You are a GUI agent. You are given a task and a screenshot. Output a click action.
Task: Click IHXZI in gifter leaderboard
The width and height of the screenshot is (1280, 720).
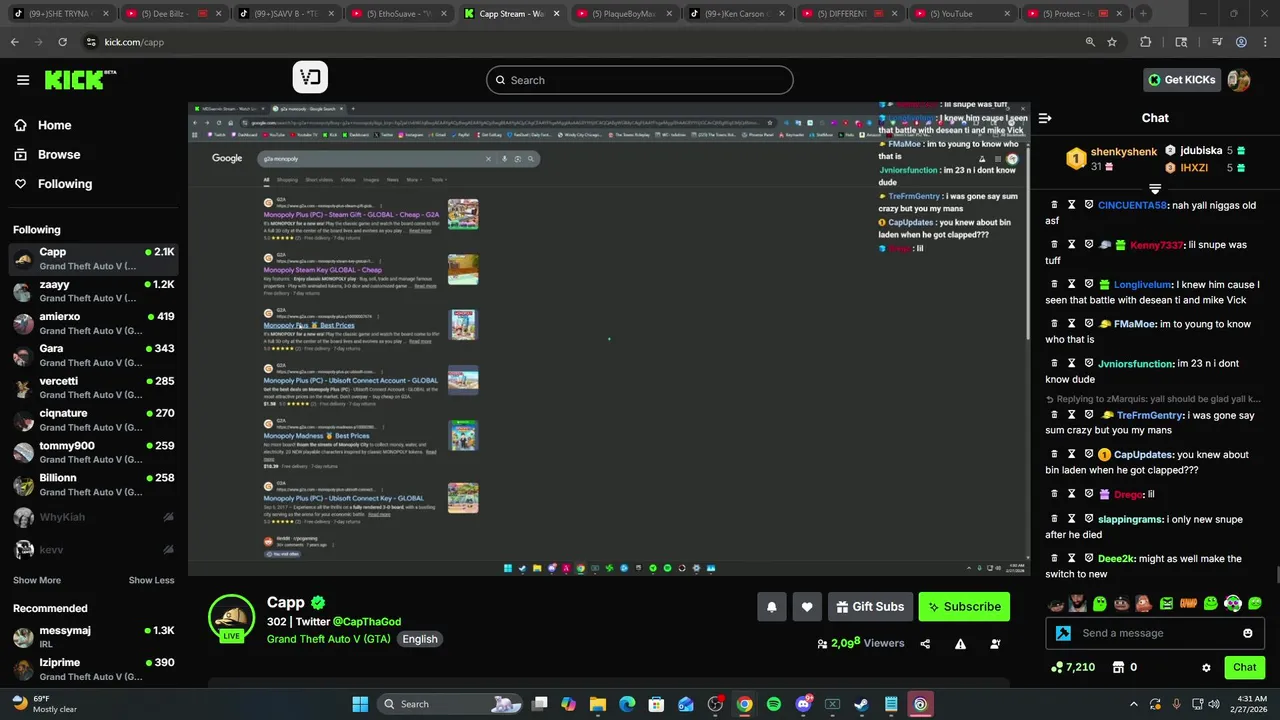pyautogui.click(x=1194, y=168)
